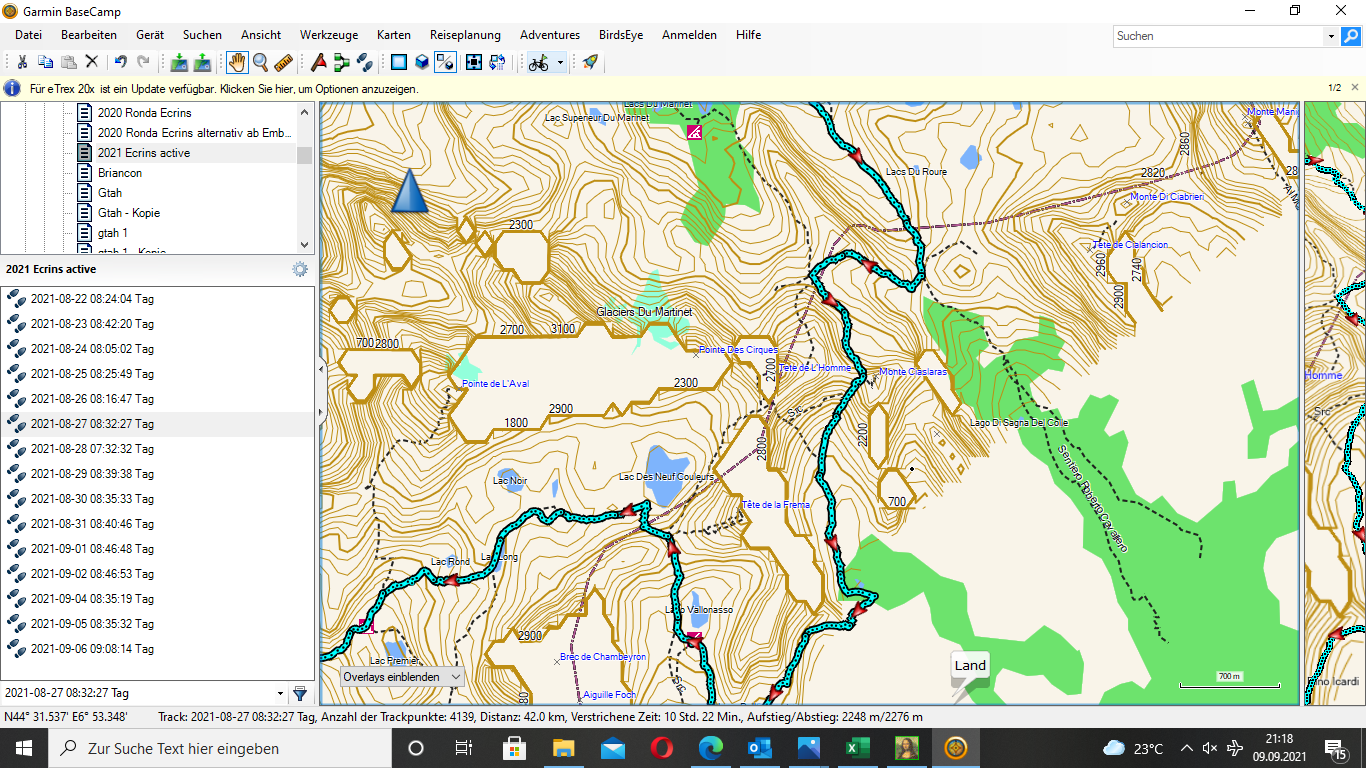Toggle the 3D map view button
Screen dimensions: 1366x768
click(422, 62)
